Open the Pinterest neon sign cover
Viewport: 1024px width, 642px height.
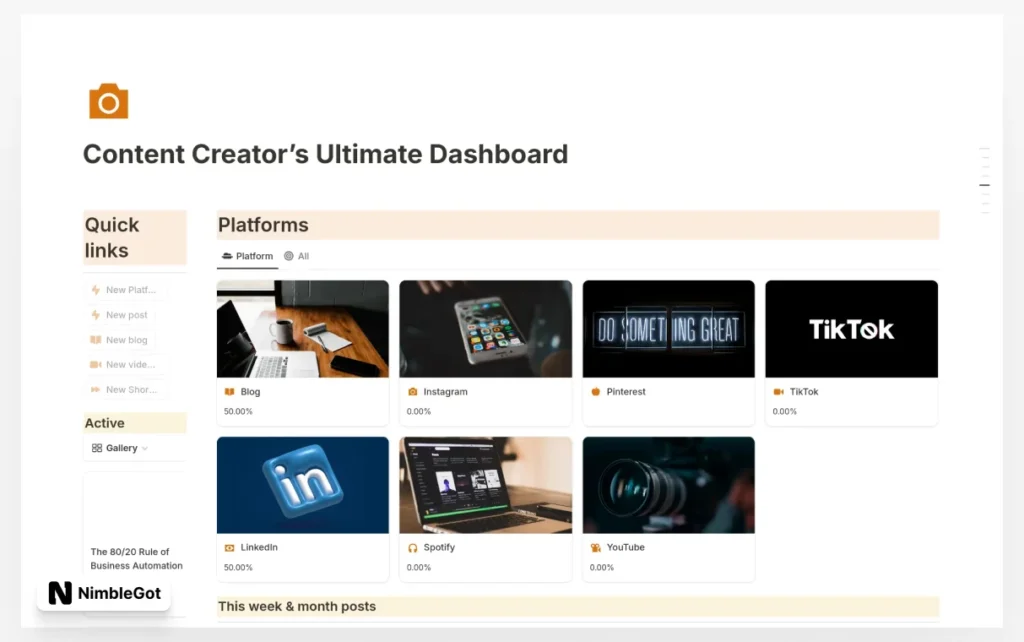click(x=668, y=329)
